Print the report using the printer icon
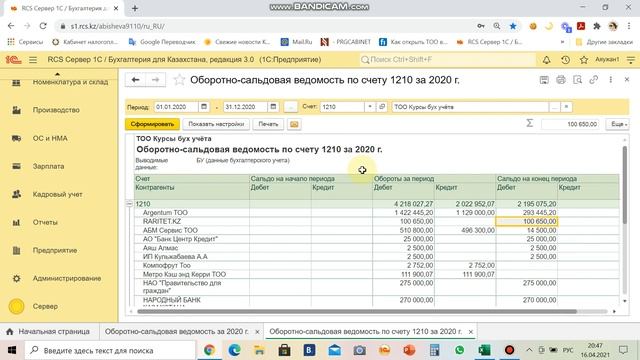The image size is (640, 360). tap(561, 80)
